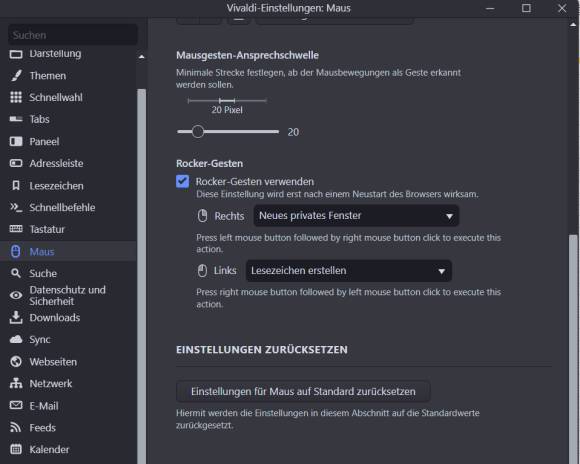Click the sidebar scrollbar up arrow
This screenshot has height=464, width=580.
point(142,57)
